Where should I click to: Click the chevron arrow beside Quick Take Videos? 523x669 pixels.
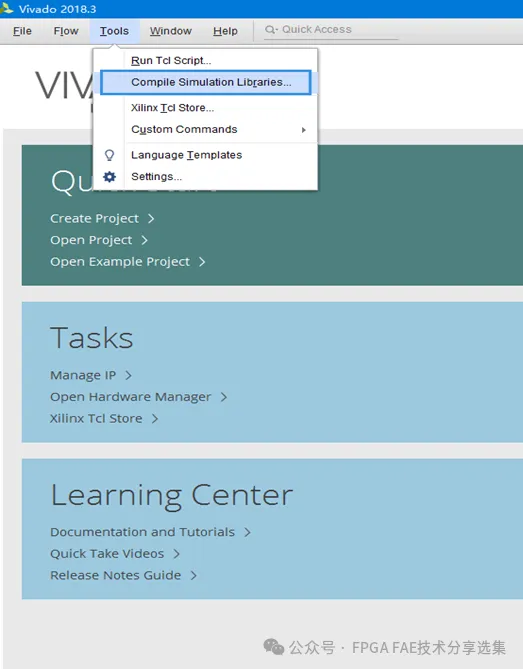coord(176,554)
